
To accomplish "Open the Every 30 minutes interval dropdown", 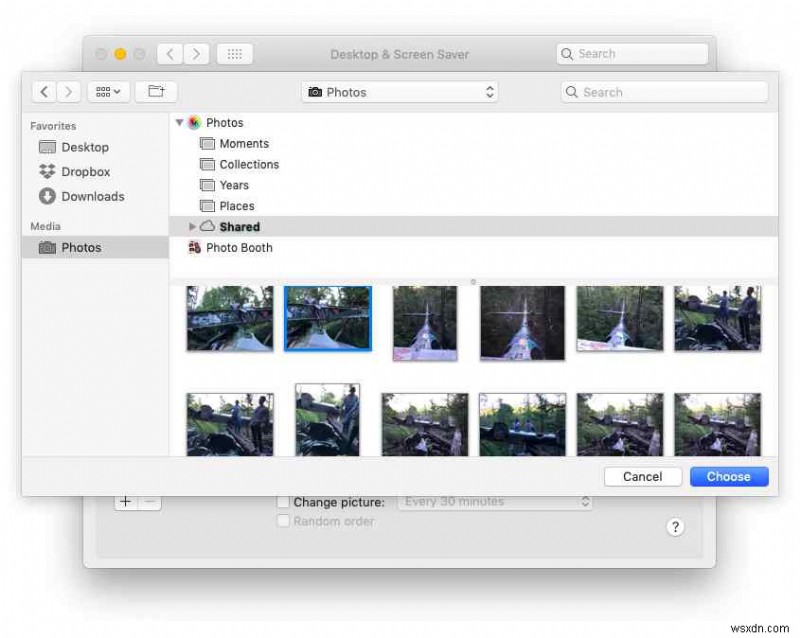I will [495, 502].
